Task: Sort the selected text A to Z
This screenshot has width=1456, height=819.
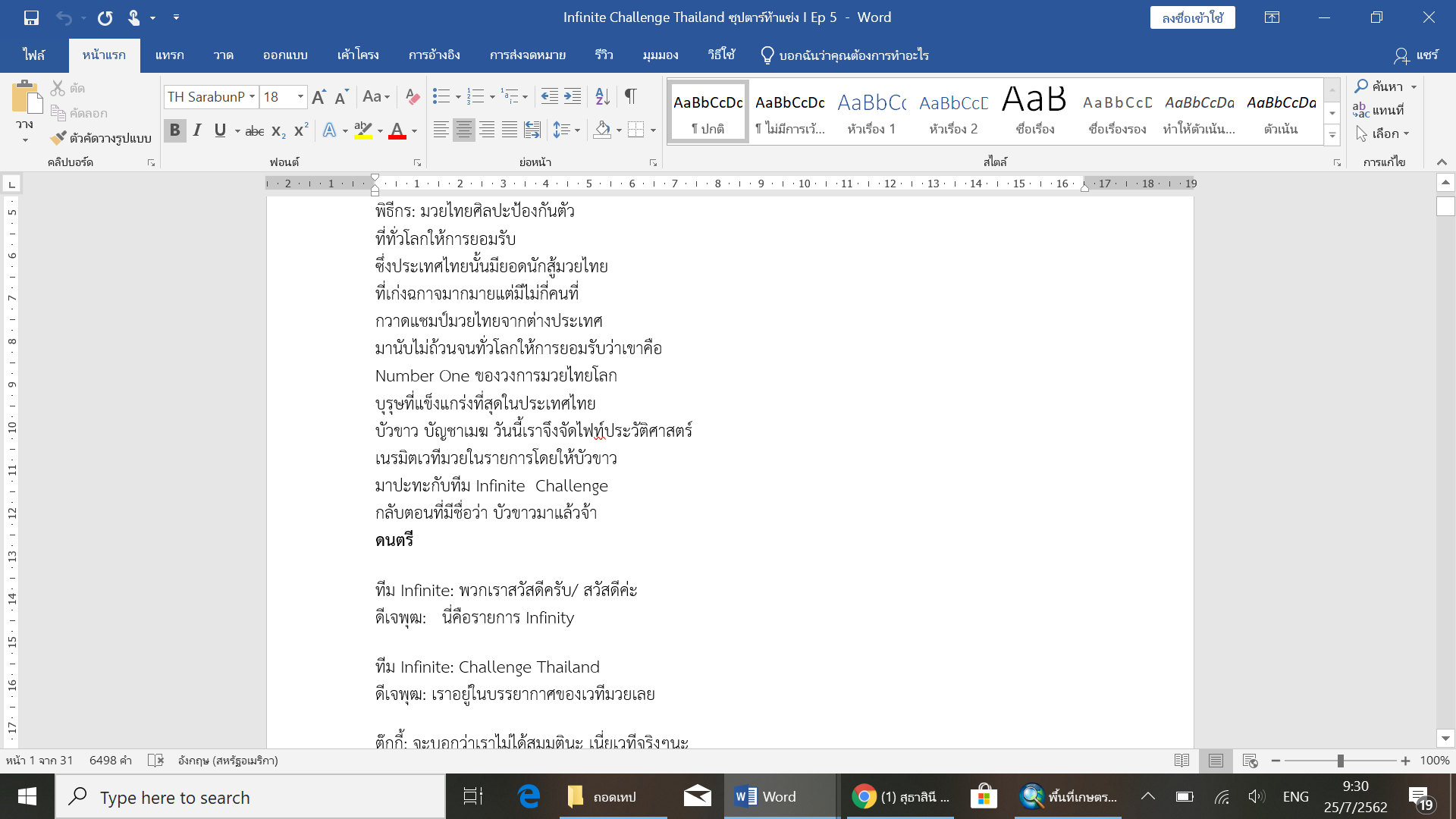Action: coord(602,96)
